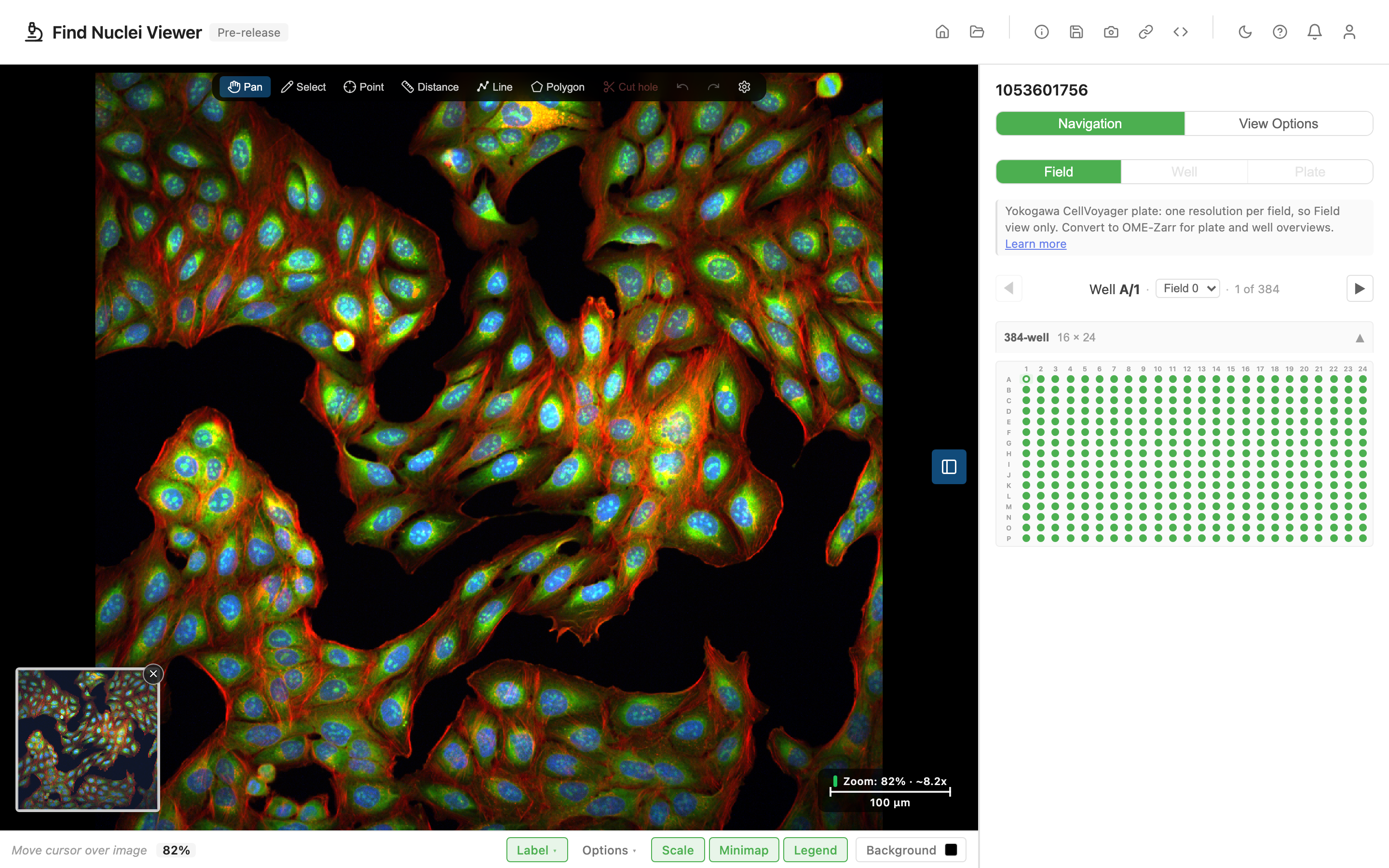Click the redo arrow in toolbar
Viewport: 1389px width, 868px height.
[713, 87]
